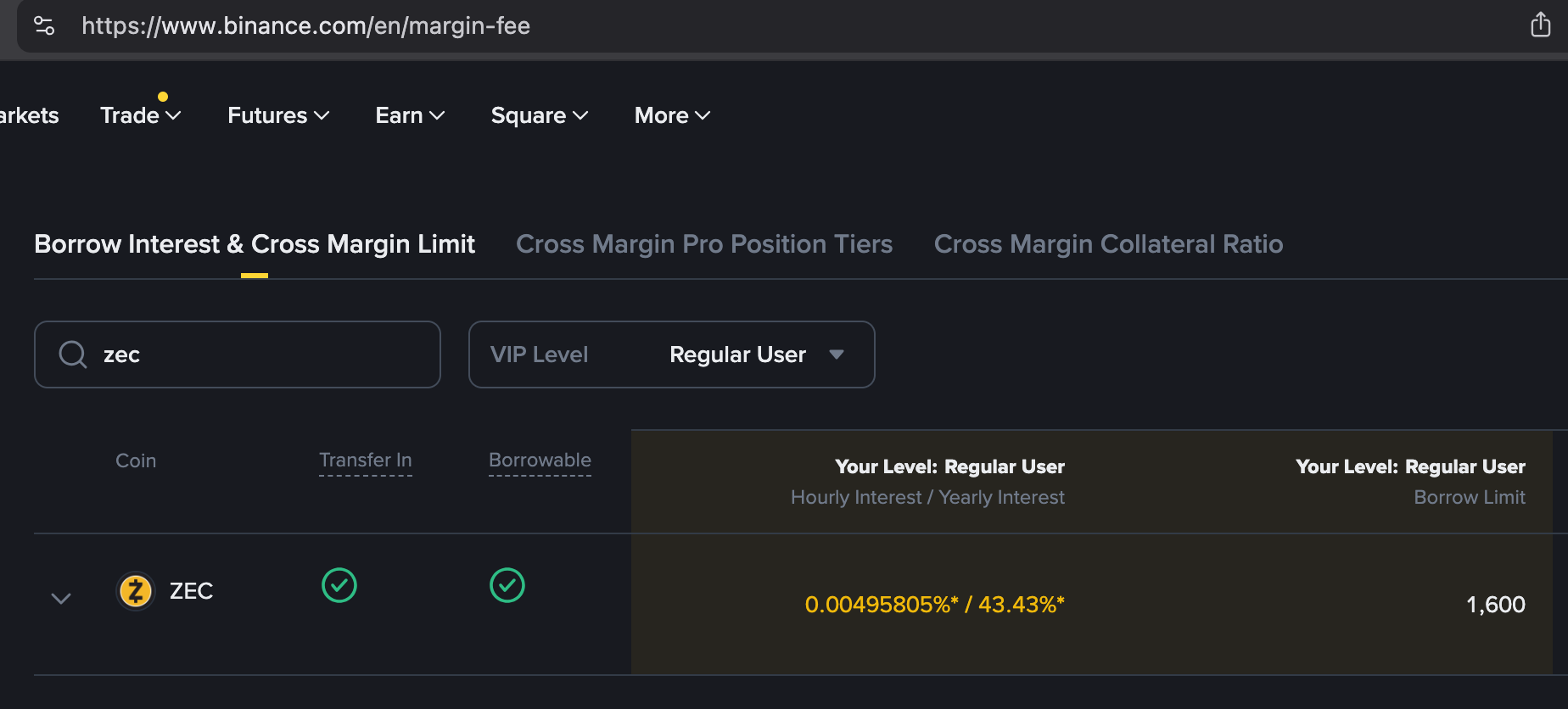This screenshot has width=1568, height=709.
Task: Click the coin search field containing zec
Action: click(255, 354)
